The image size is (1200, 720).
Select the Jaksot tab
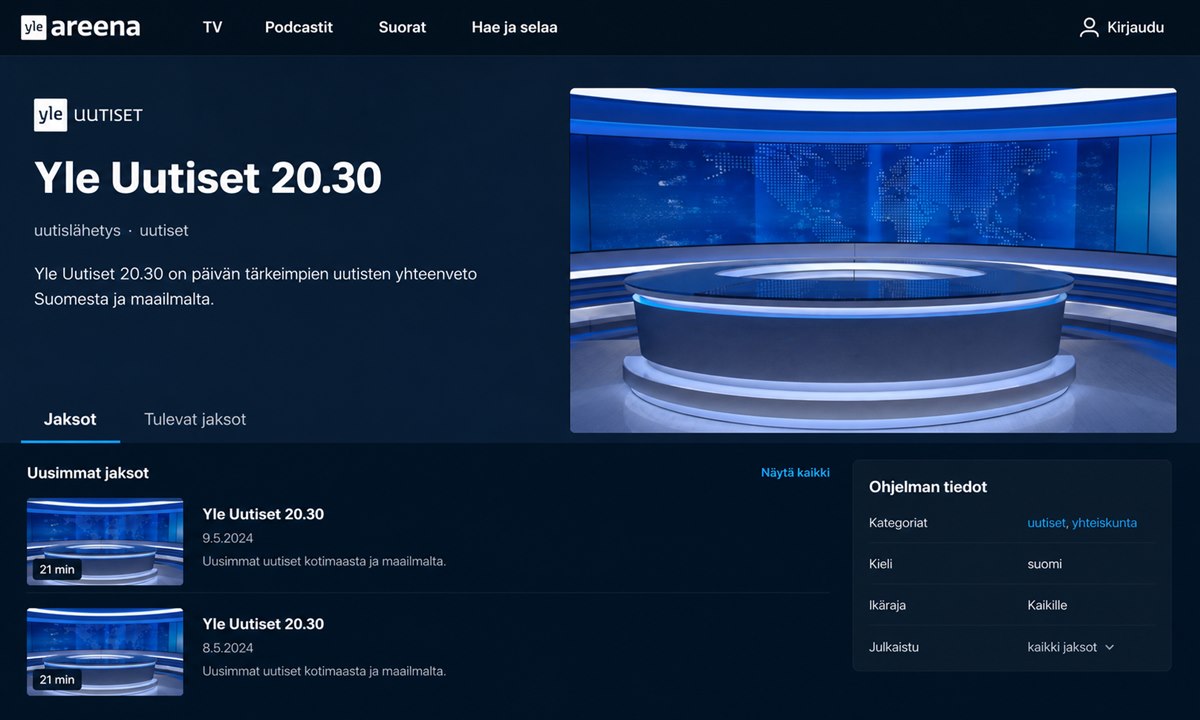pos(70,420)
